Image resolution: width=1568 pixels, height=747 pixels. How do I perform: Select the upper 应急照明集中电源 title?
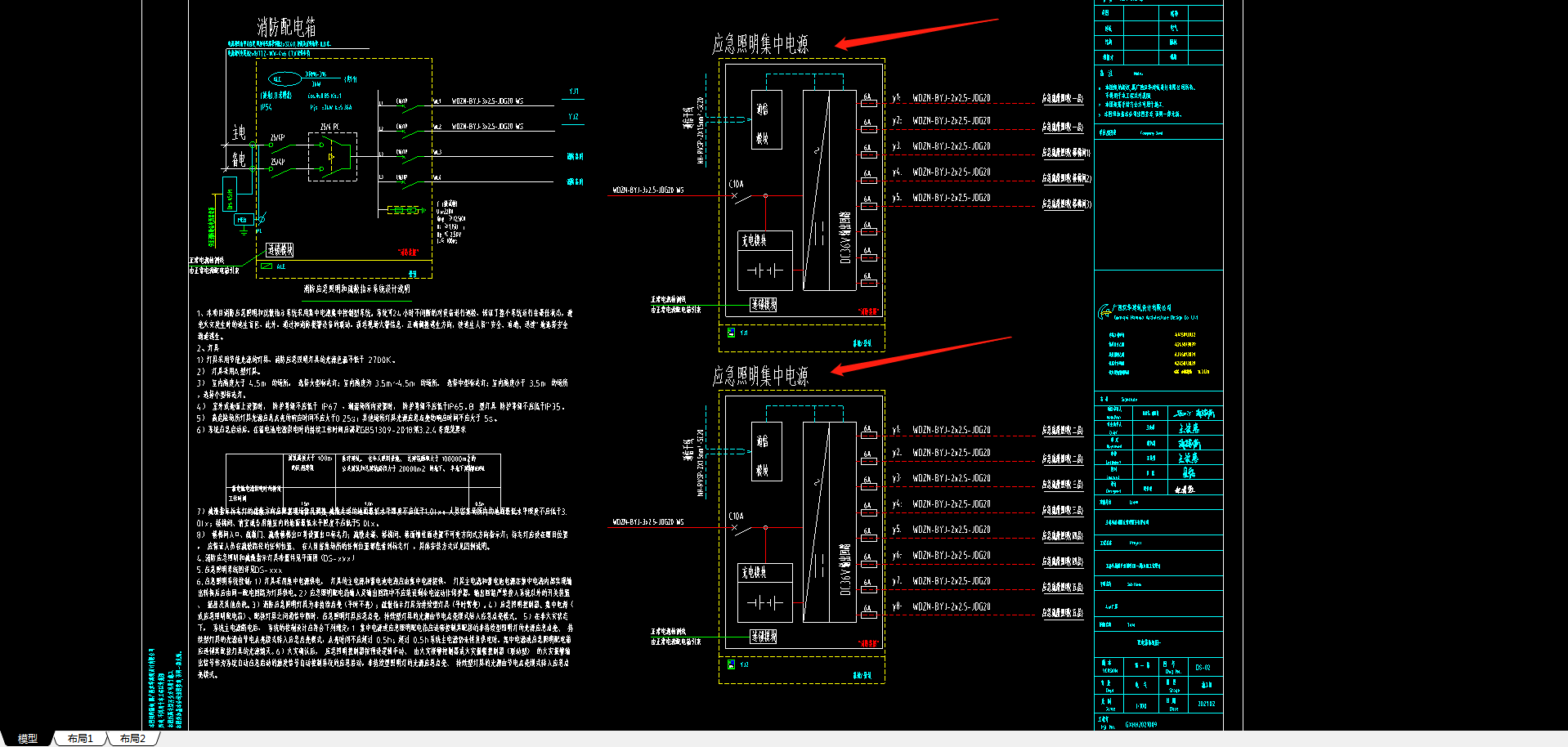pyautogui.click(x=760, y=44)
